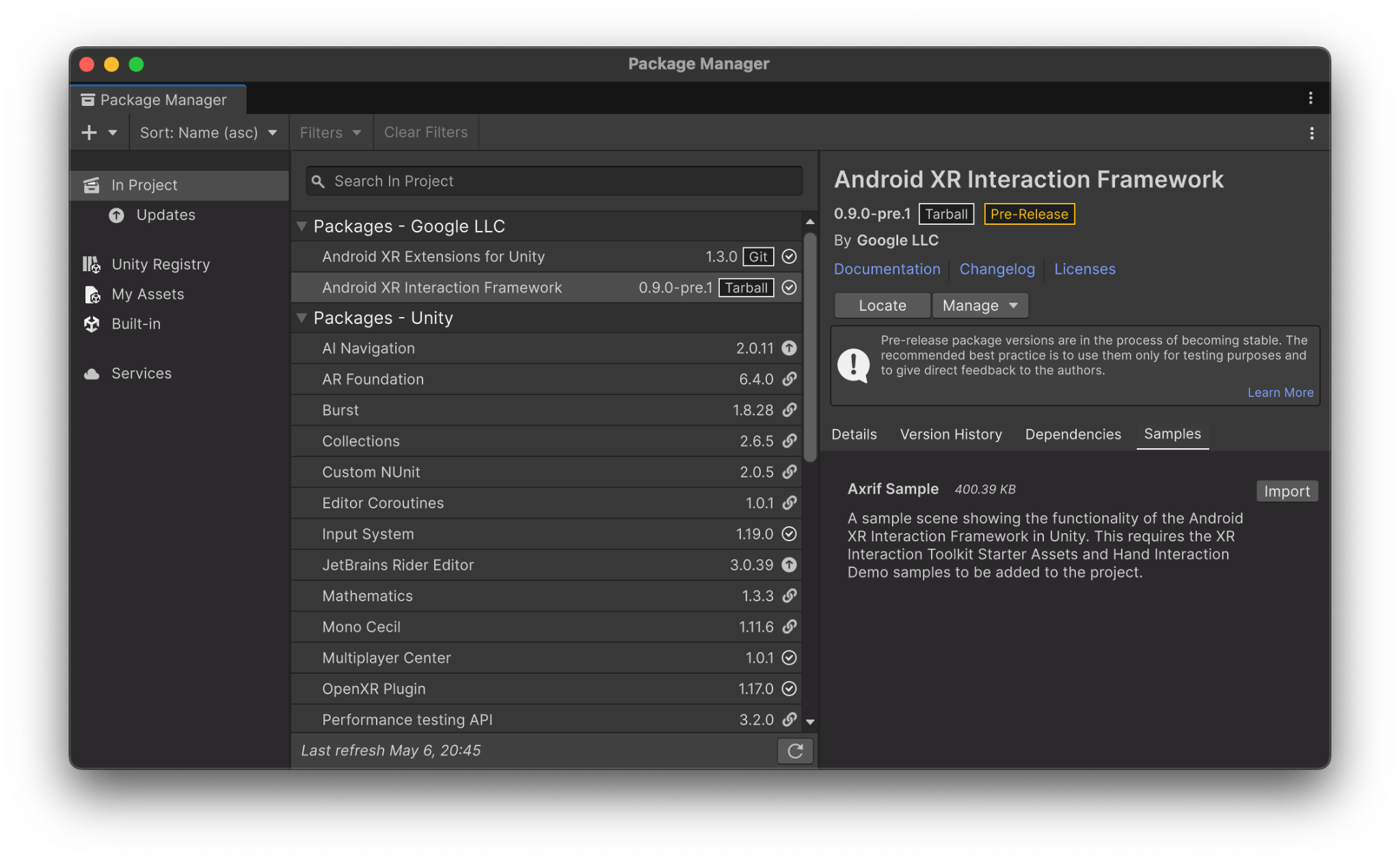Open the add package dropdown arrow
The image size is (1400, 861).
pyautogui.click(x=113, y=133)
